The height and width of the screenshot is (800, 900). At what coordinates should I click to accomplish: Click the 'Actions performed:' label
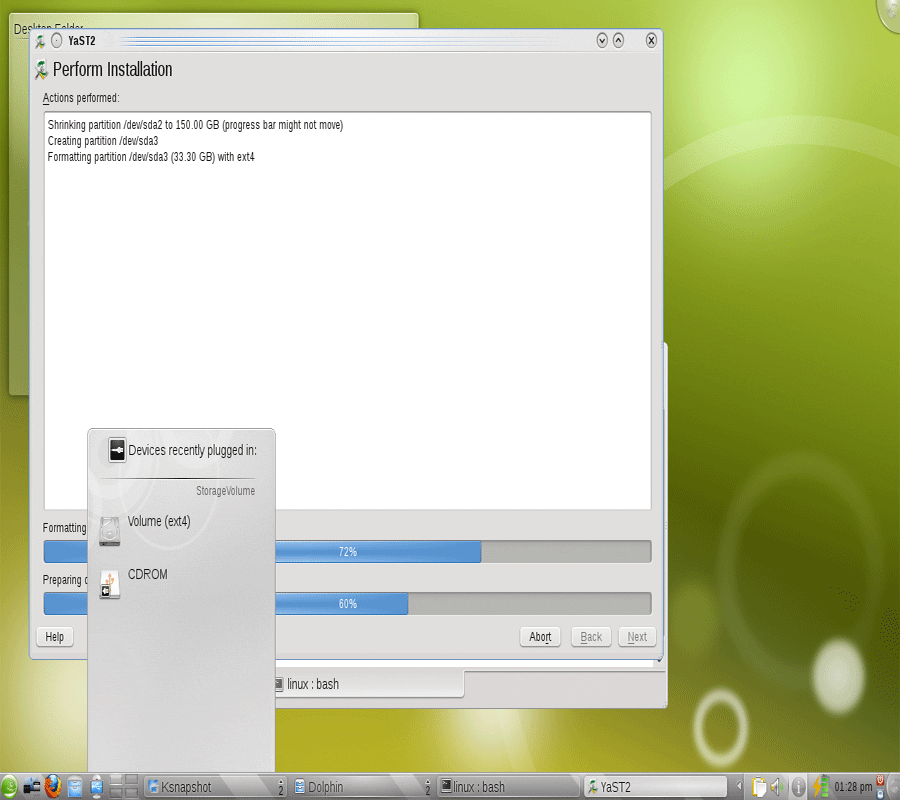tap(81, 98)
